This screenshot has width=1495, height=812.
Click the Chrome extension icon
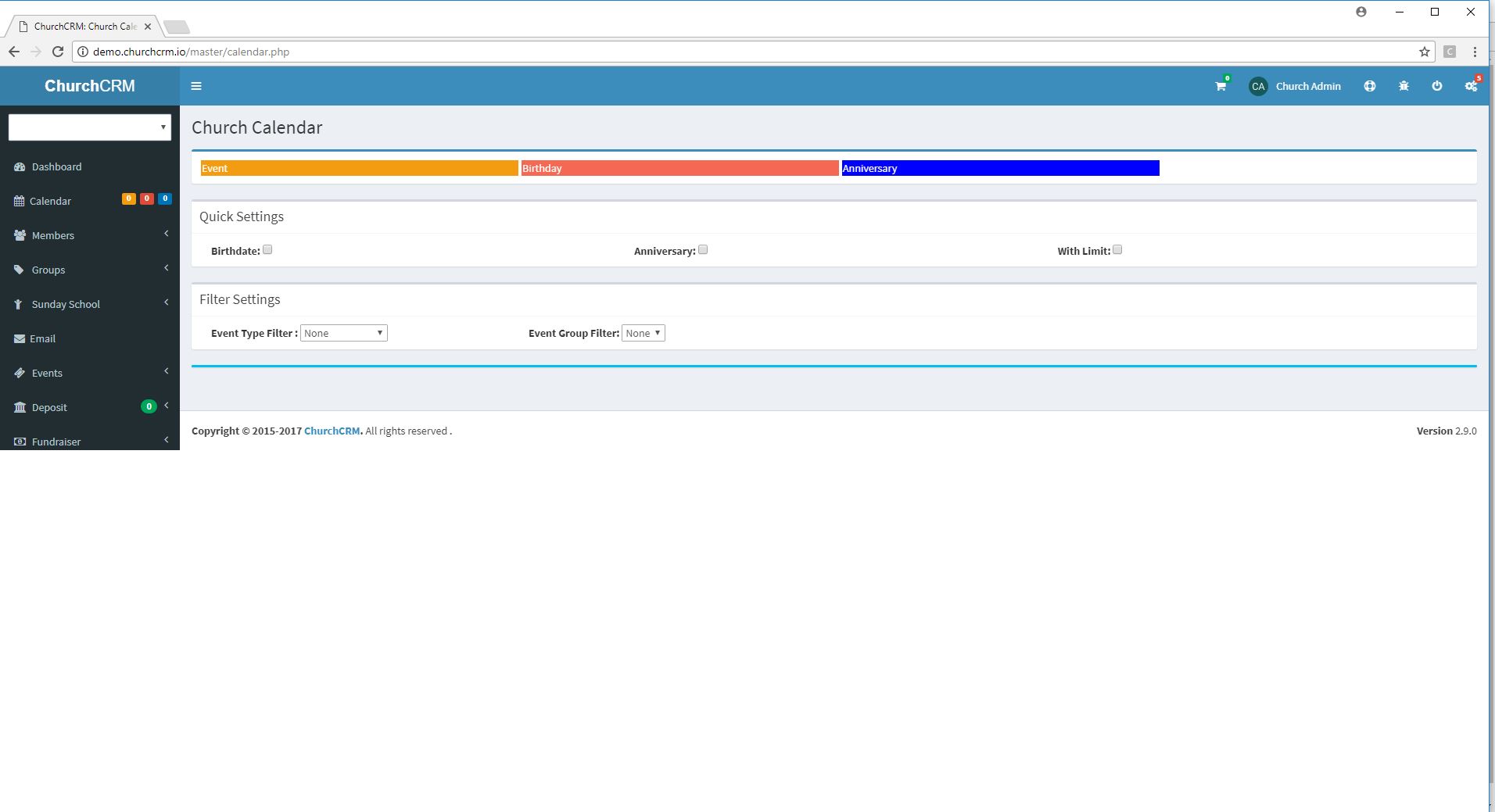[1450, 52]
